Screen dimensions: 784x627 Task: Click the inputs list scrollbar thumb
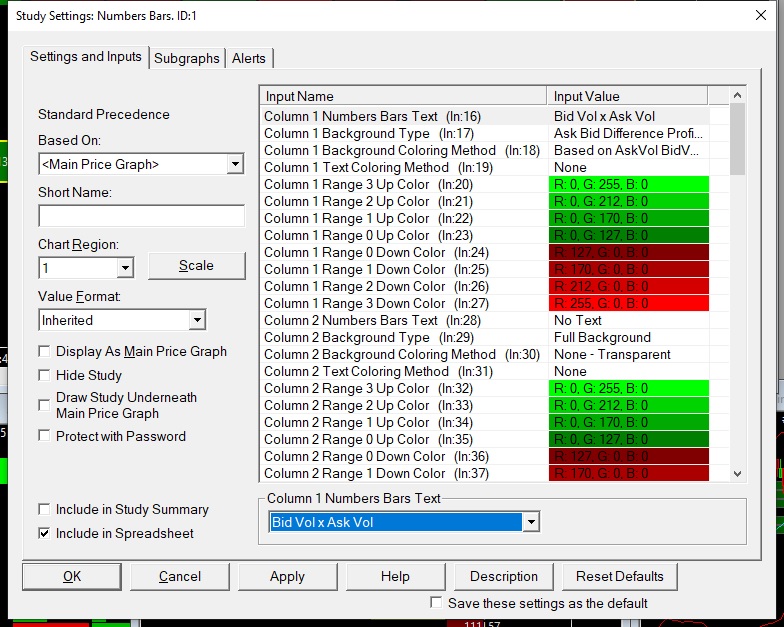click(737, 139)
